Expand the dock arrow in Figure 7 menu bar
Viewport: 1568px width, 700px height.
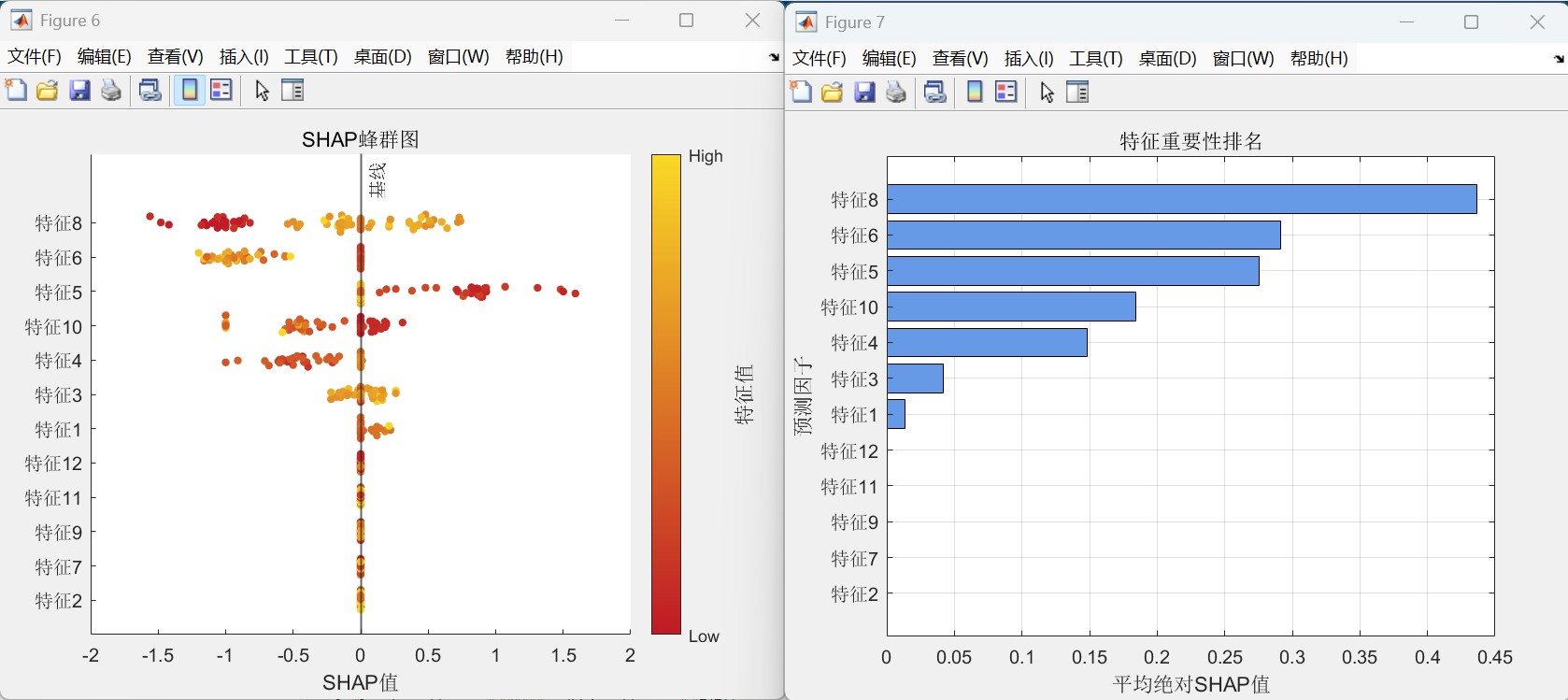pos(1559,60)
